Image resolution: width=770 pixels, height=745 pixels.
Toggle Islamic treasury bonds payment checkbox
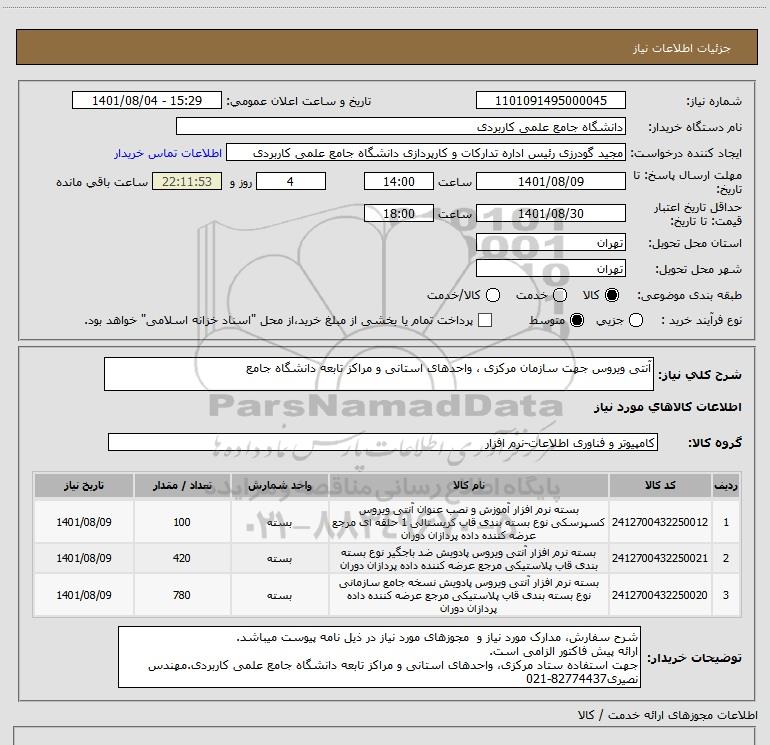tap(485, 320)
